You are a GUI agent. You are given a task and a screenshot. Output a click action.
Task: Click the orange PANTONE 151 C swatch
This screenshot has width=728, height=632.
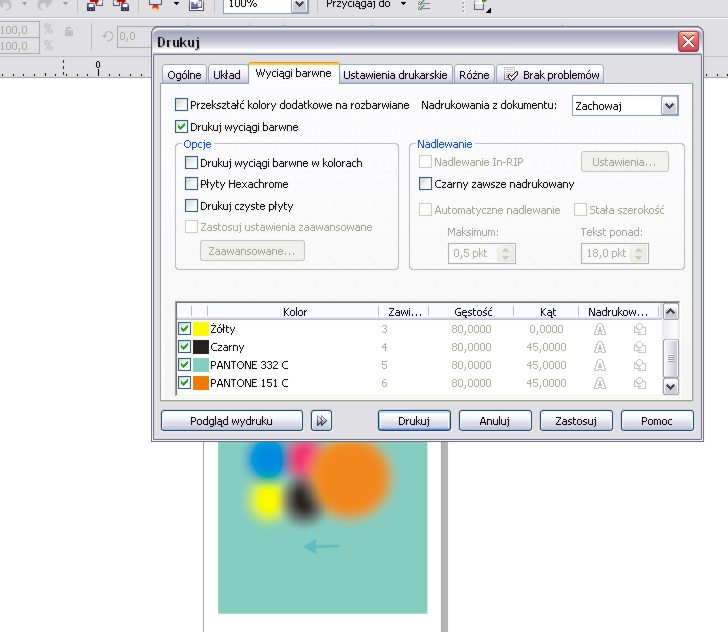(201, 383)
